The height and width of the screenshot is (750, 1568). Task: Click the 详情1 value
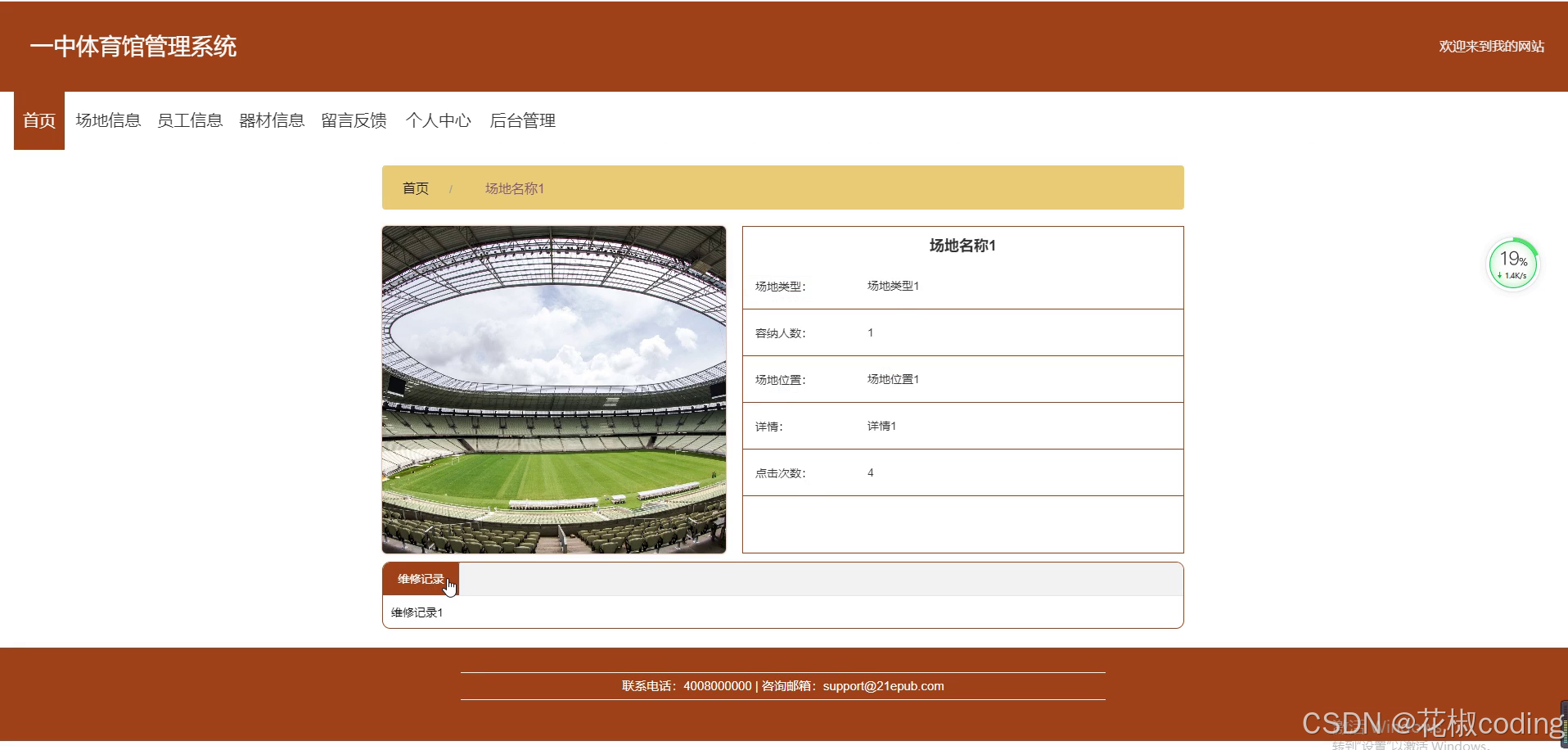click(881, 426)
